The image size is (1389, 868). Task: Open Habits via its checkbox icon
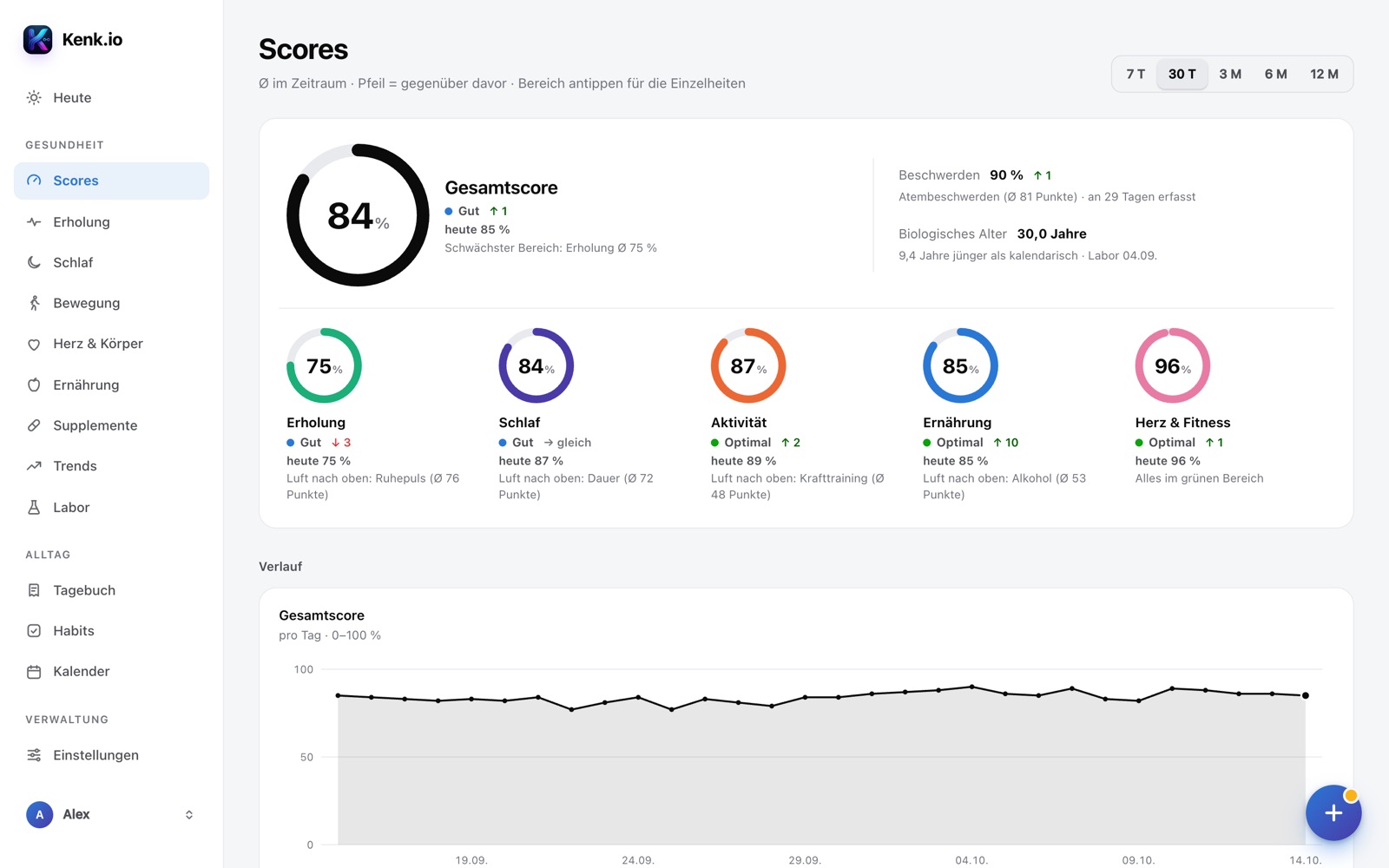[x=34, y=631]
